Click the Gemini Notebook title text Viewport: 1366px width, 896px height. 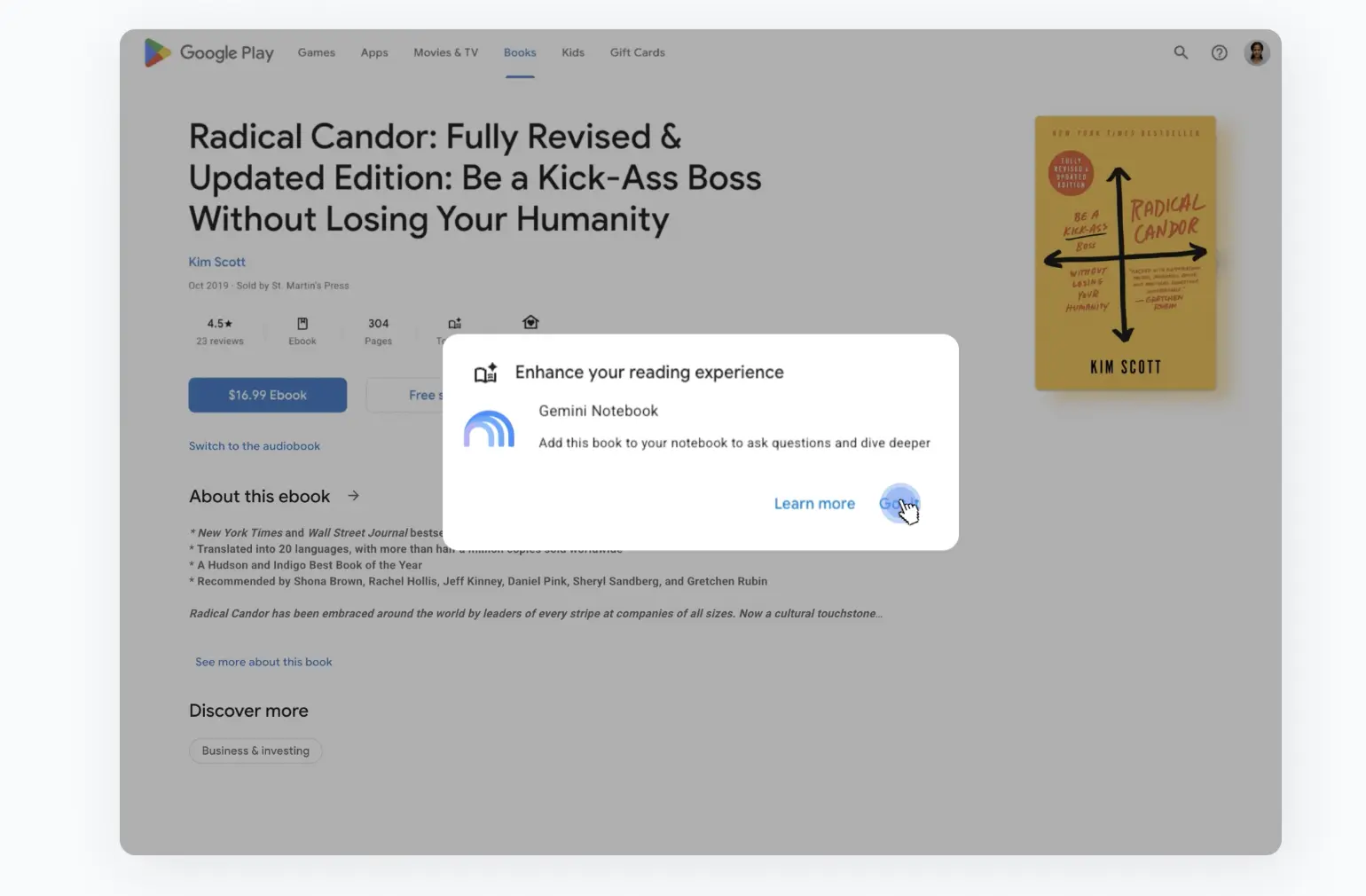[599, 411]
